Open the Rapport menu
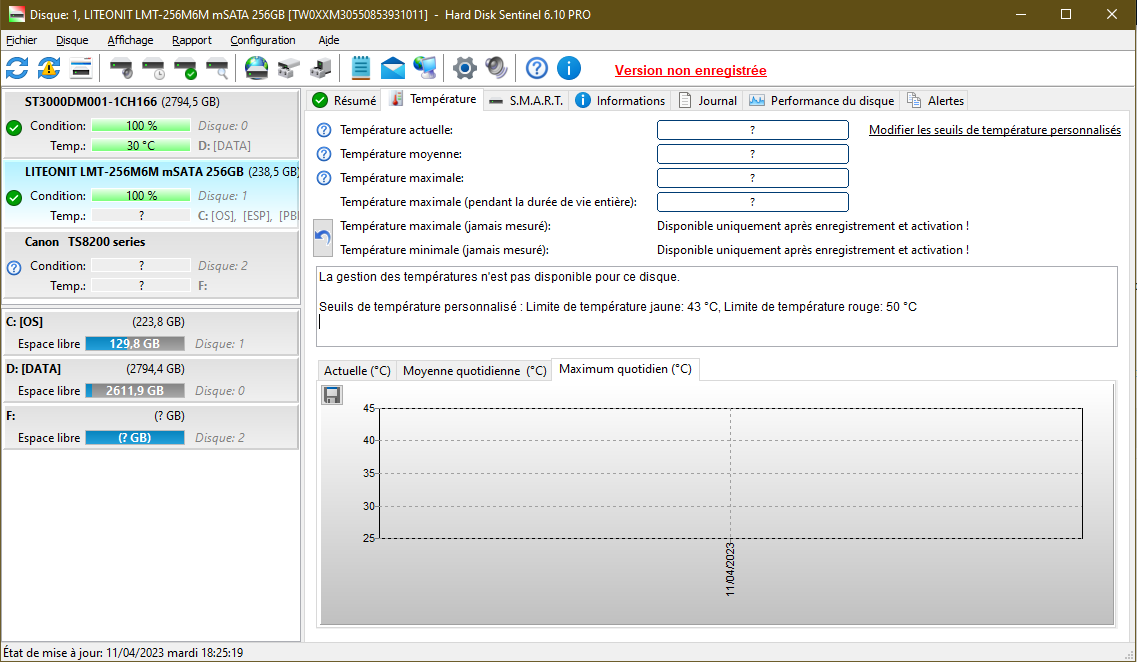The width and height of the screenshot is (1137, 662). tap(191, 40)
